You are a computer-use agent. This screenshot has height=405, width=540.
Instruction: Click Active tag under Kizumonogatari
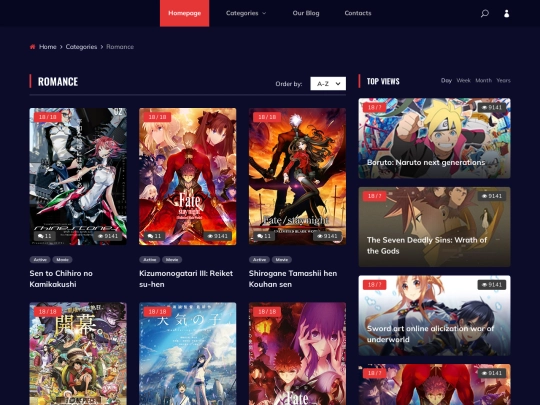[x=149, y=260]
